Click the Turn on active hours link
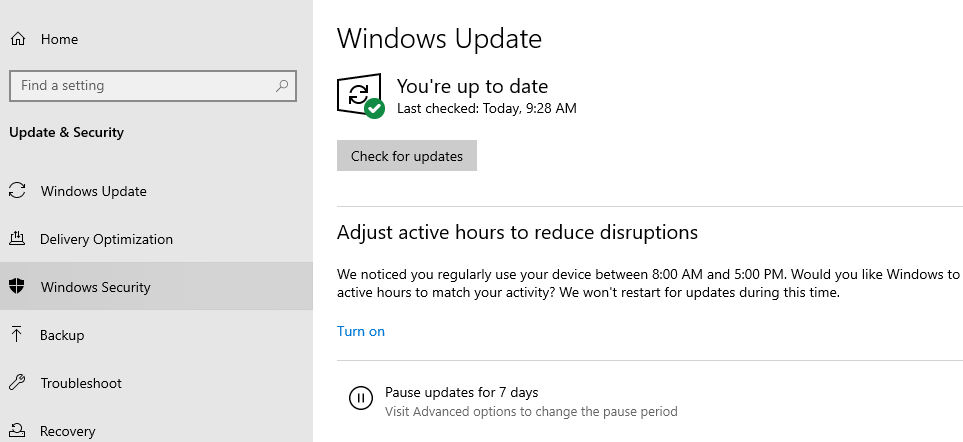 [x=361, y=332]
